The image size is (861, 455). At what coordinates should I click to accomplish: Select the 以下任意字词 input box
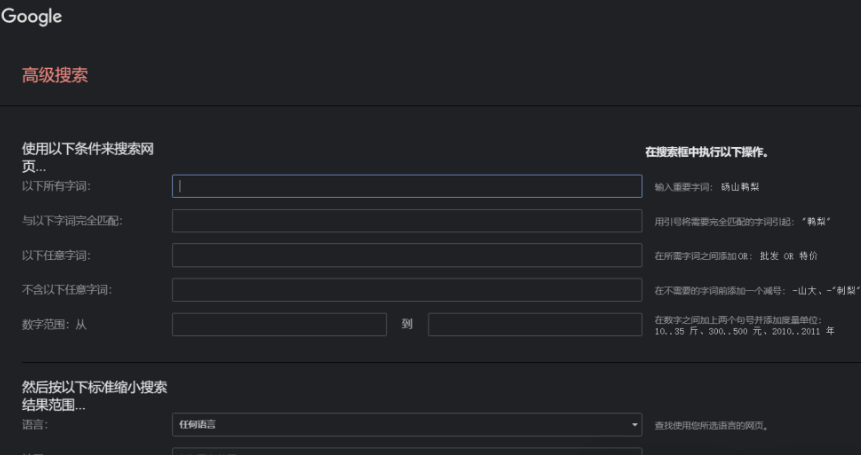pyautogui.click(x=406, y=255)
